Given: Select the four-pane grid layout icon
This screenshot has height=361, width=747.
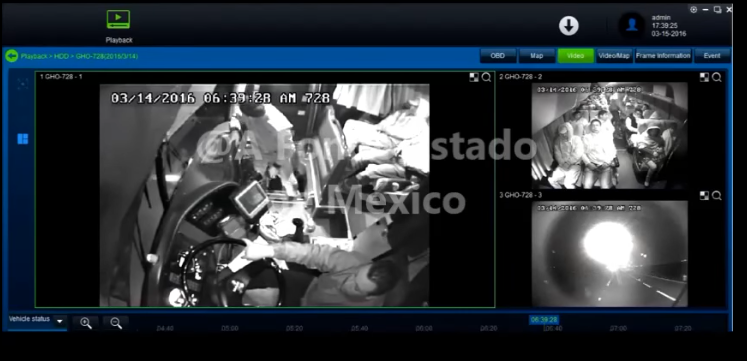Looking at the screenshot, I should [22, 139].
